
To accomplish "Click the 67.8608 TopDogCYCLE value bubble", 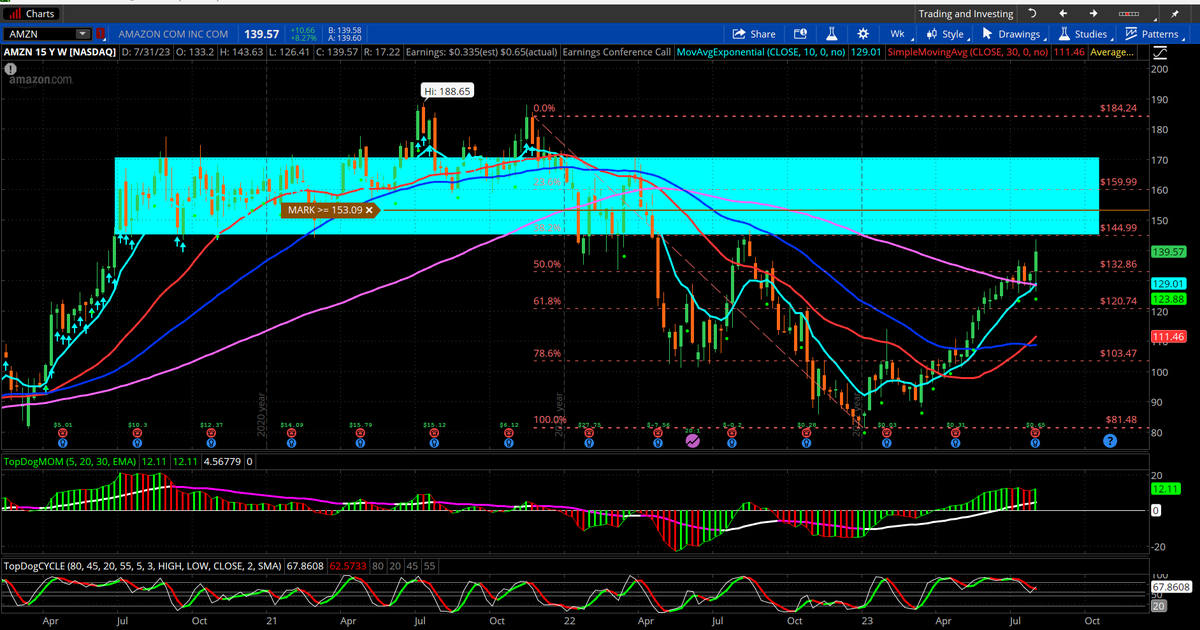I will pyautogui.click(x=1172, y=587).
